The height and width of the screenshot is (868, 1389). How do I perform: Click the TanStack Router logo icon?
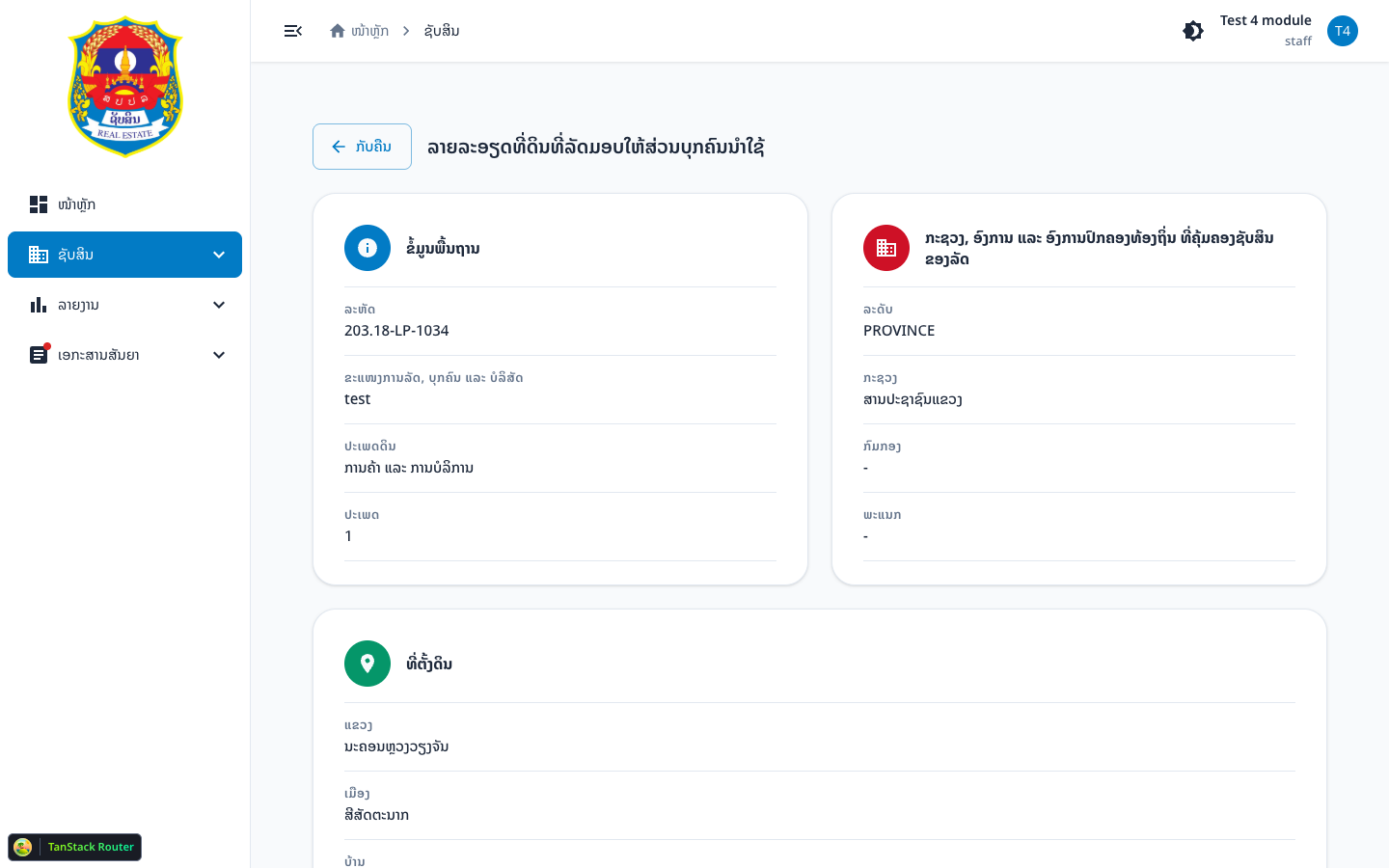23,847
